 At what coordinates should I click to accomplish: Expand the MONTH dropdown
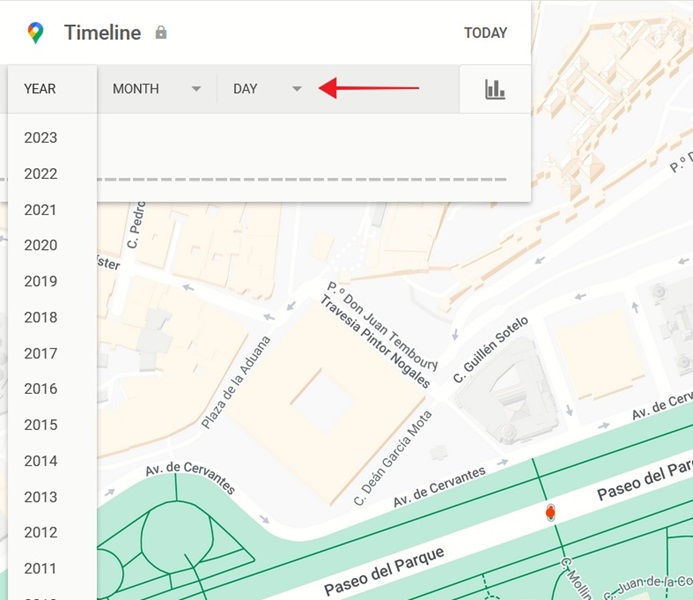click(x=157, y=89)
